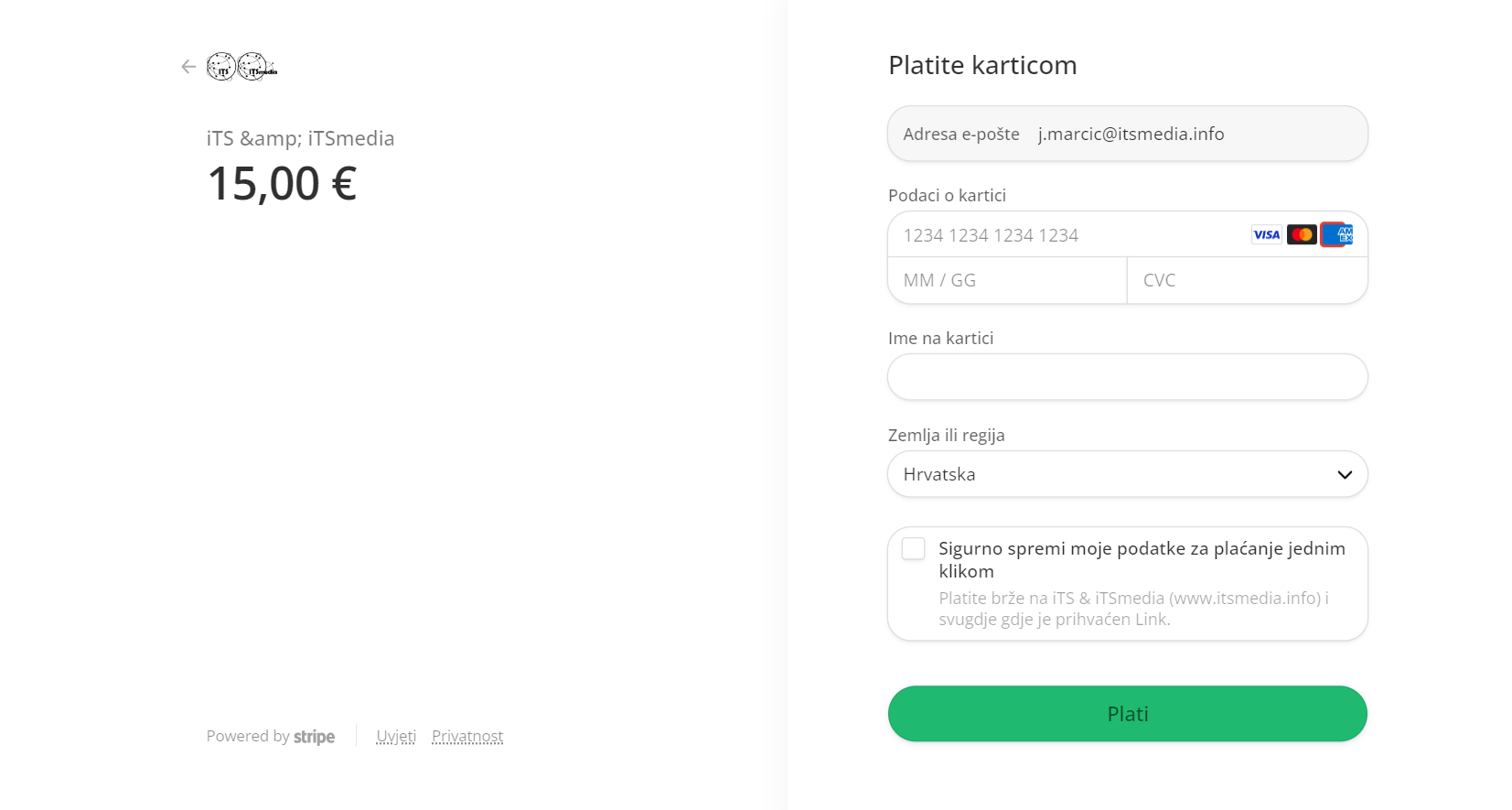Screen dimensions: 1512x810
Task: Click the Mastercard brand icon
Action: (x=1302, y=235)
